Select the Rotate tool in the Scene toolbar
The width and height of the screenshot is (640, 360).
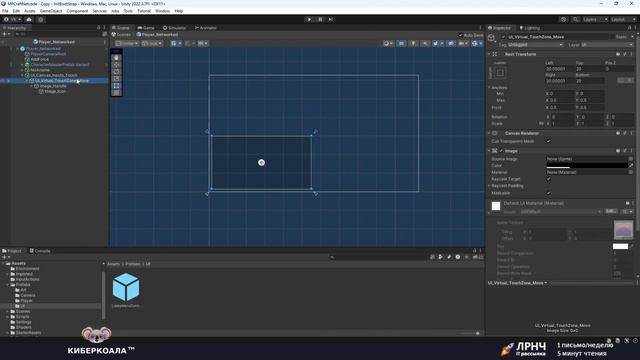(116, 71)
